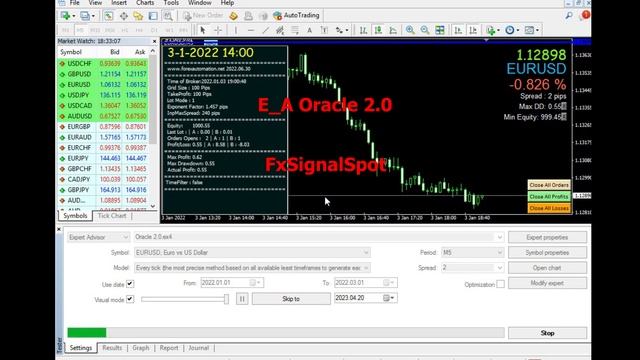Switch to the Results tab
Viewport: 640px width, 360px height.
coord(112,348)
